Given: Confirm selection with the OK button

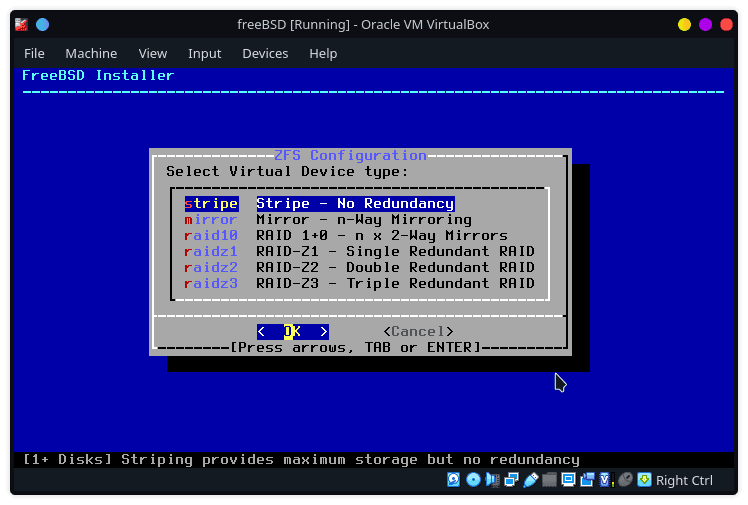Looking at the screenshot, I should click(292, 331).
